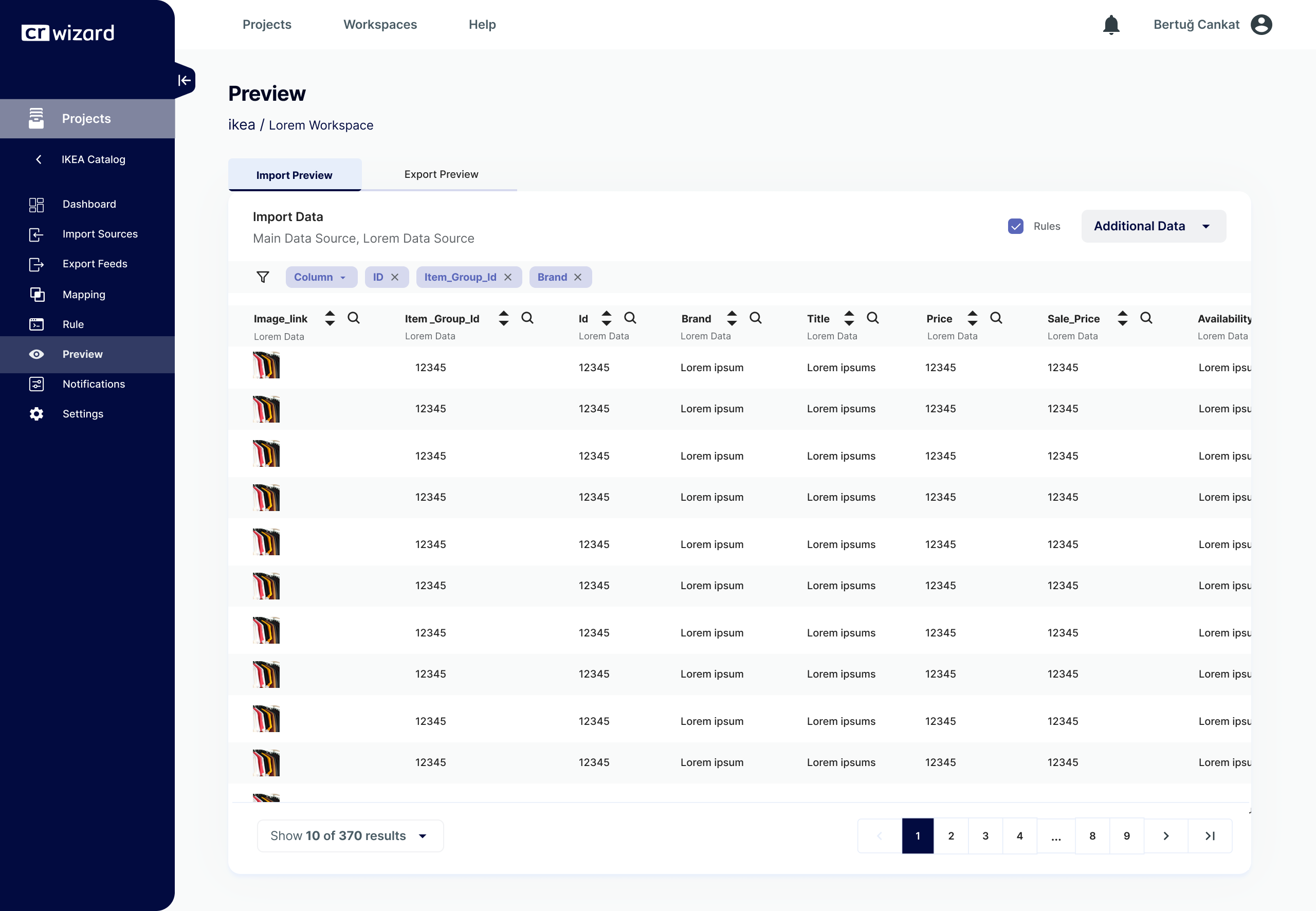
Task: Open the Workspaces menu
Action: [380, 25]
